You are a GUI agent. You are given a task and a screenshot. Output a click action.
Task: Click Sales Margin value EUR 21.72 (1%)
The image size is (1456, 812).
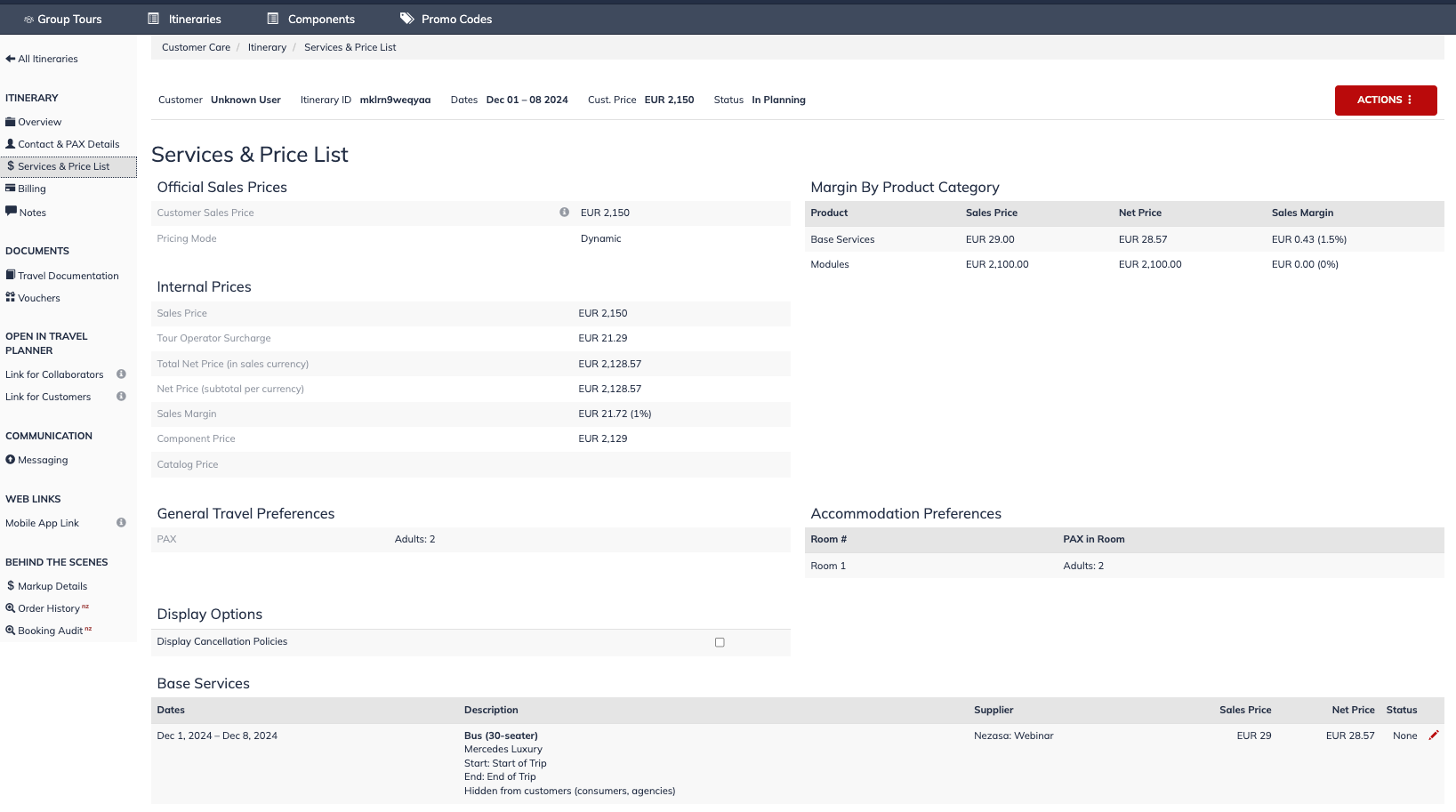(615, 414)
